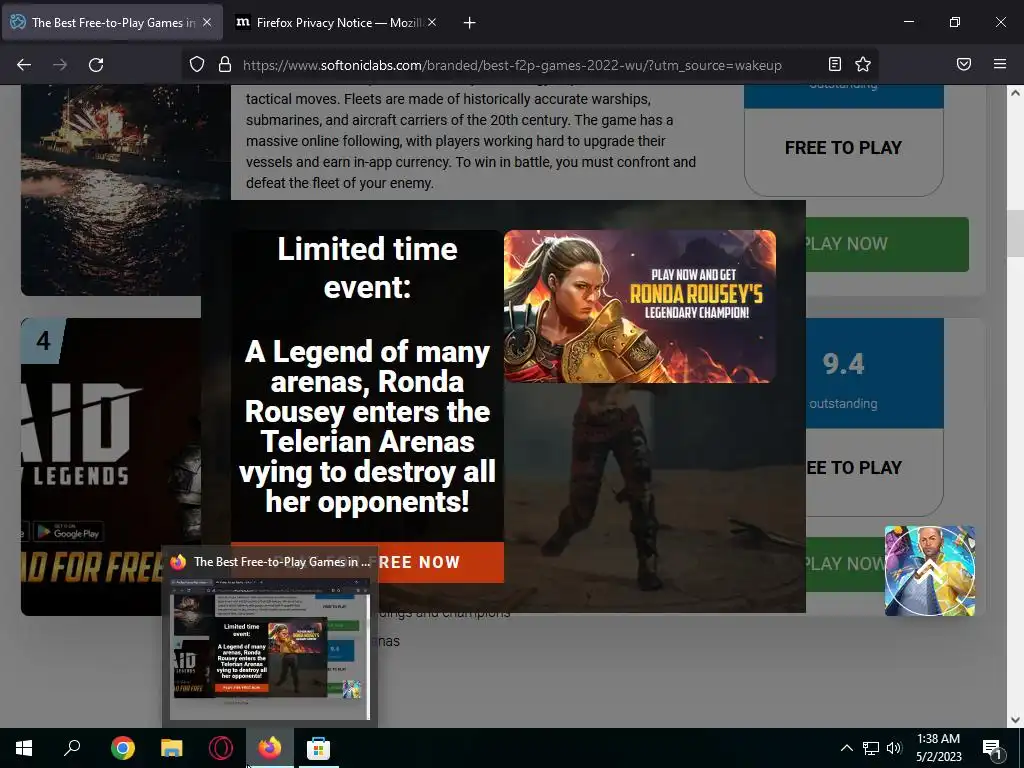The width and height of the screenshot is (1024, 768).
Task: Go back to the previous page
Action: [x=24, y=65]
